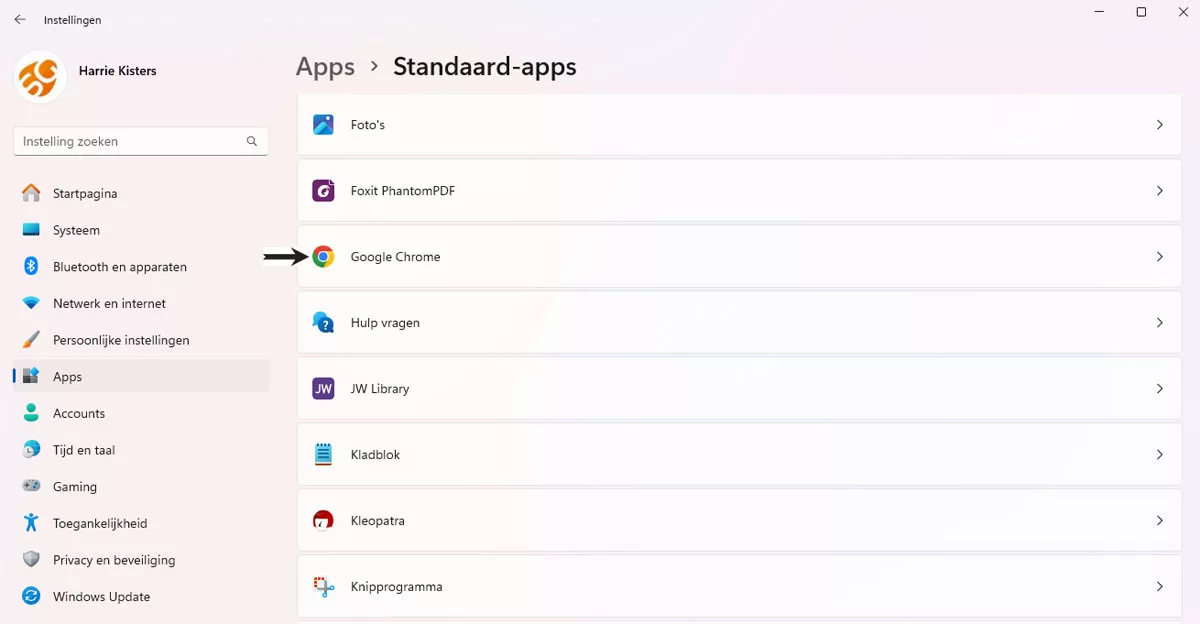Open Persoonlijke instellingen section
The image size is (1200, 624).
(x=141, y=340)
